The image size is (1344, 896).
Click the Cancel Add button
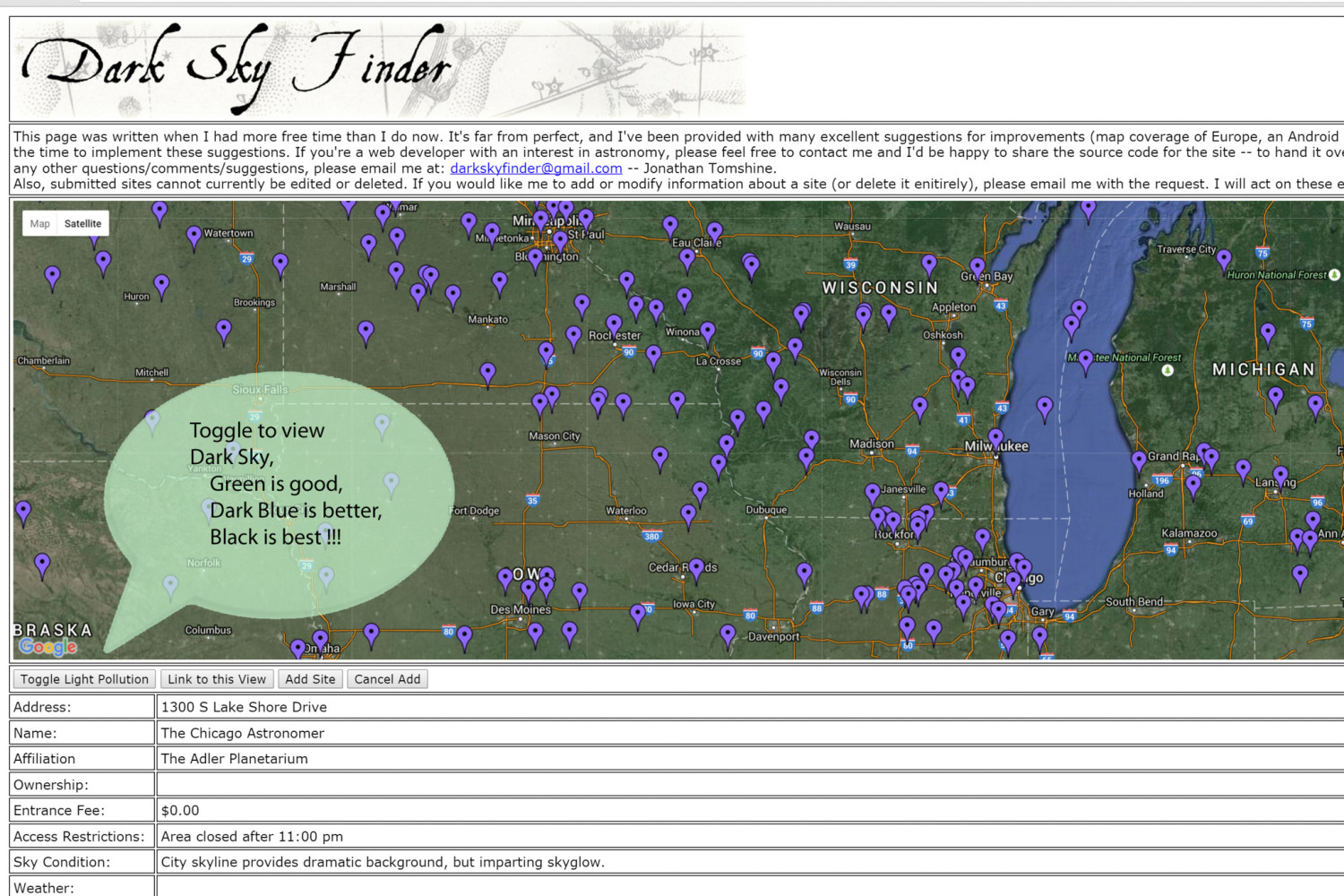(387, 679)
